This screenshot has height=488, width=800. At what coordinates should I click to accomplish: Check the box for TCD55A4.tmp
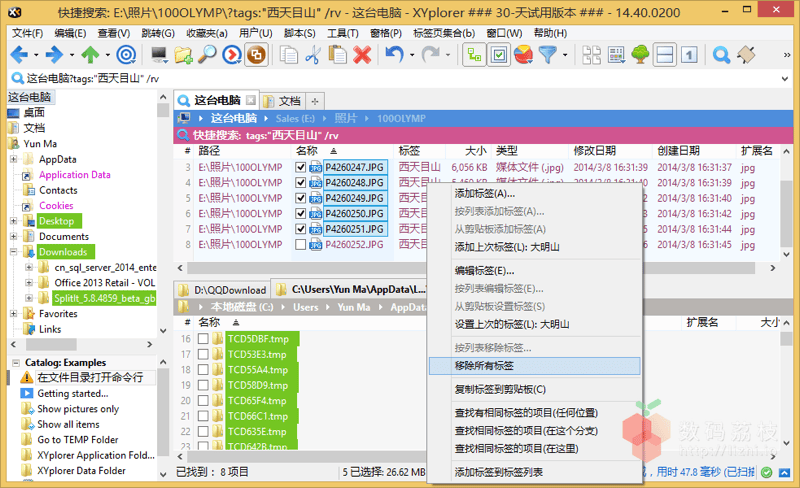(x=203, y=370)
